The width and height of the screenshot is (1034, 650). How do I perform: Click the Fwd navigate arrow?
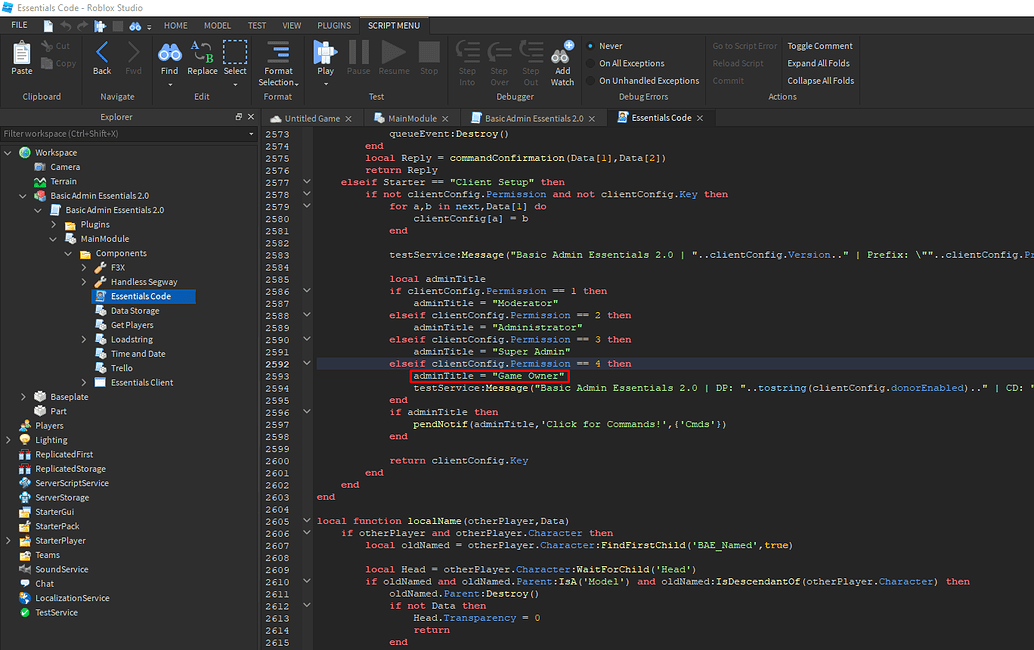pos(133,53)
